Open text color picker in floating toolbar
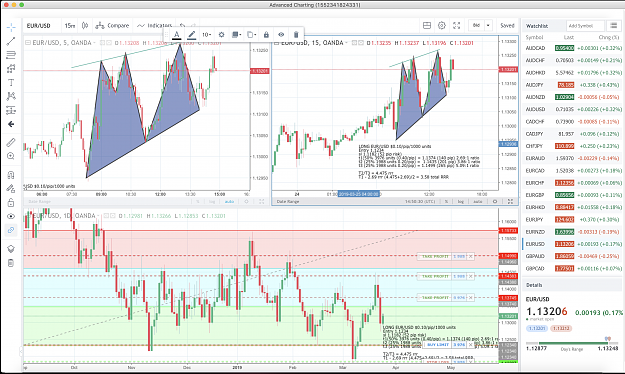Screen dimensions: 625x374 point(177,35)
